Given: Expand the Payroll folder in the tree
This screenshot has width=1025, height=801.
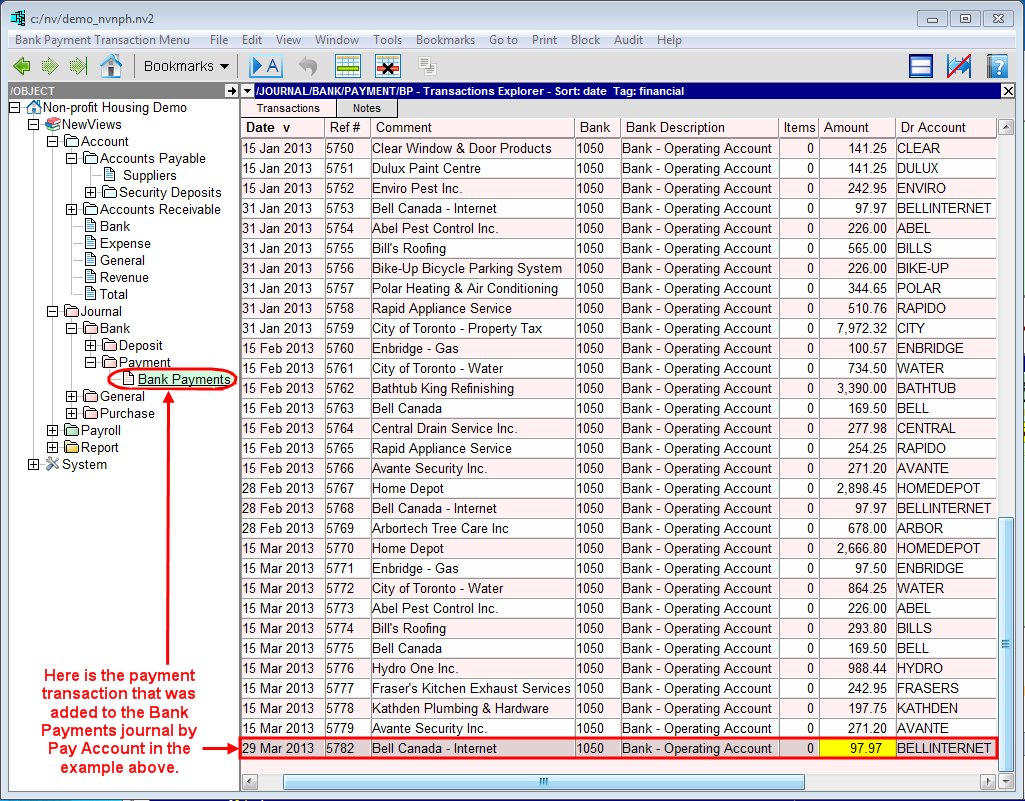Looking at the screenshot, I should tap(54, 431).
